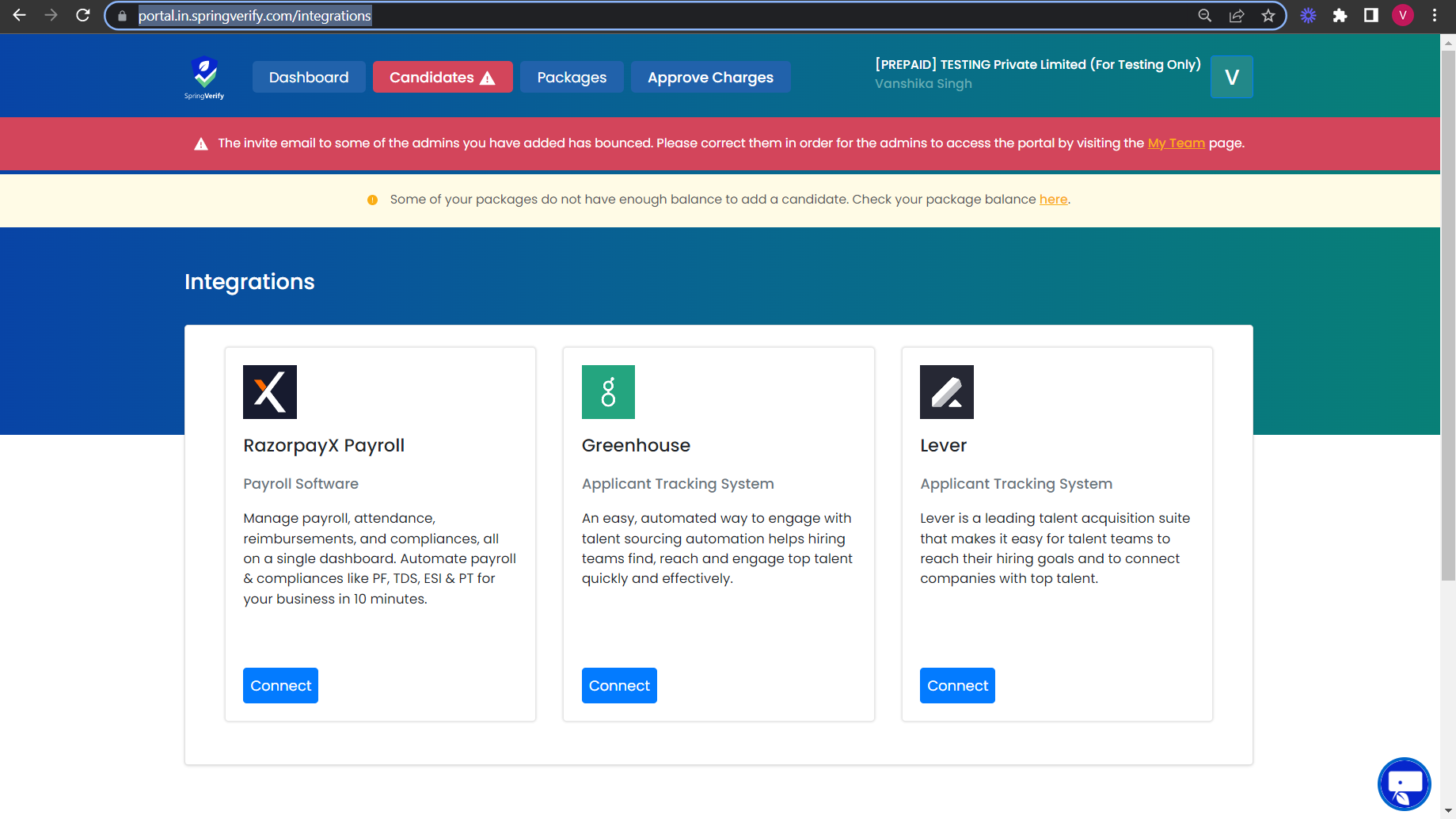The width and height of the screenshot is (1456, 819).
Task: Open the browser extensions puzzle icon
Action: click(x=1340, y=16)
